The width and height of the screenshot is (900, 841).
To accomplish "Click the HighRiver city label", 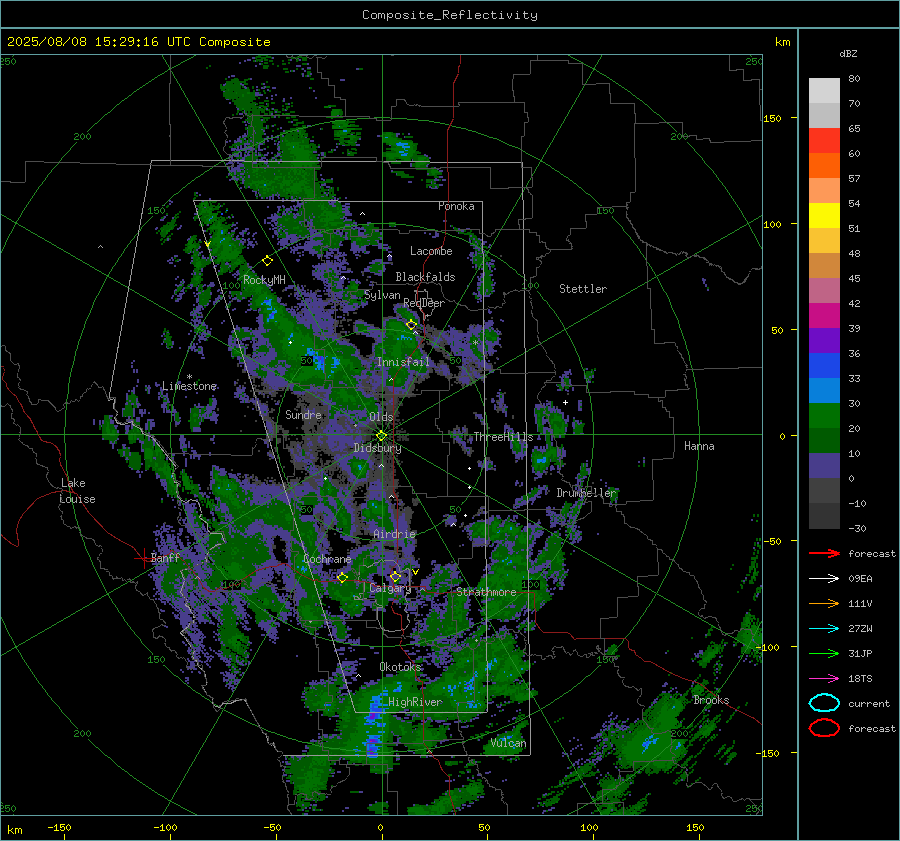I will tap(415, 702).
